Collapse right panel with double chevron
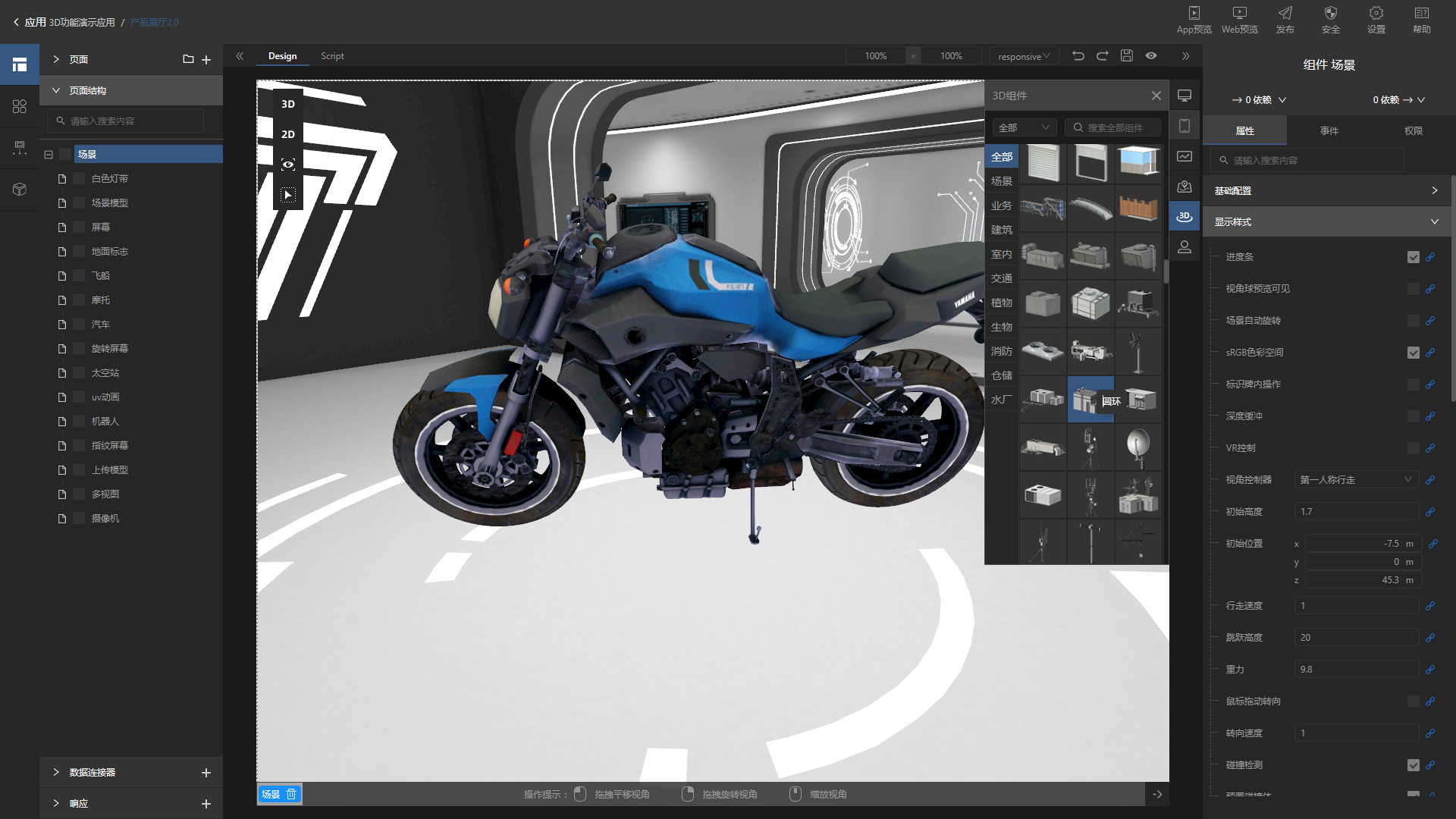 tap(1186, 56)
